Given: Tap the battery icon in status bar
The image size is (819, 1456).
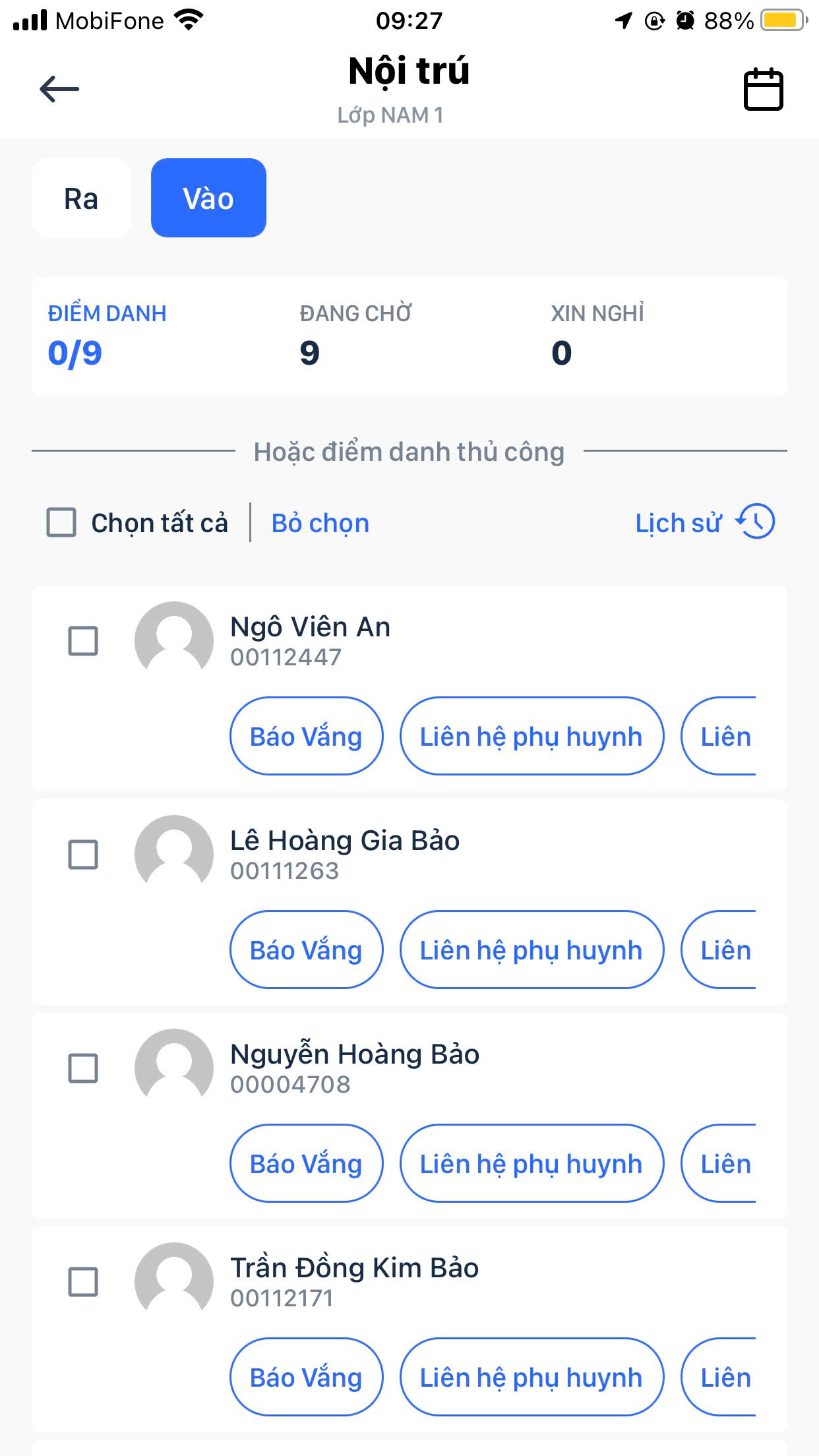Looking at the screenshot, I should [784, 20].
